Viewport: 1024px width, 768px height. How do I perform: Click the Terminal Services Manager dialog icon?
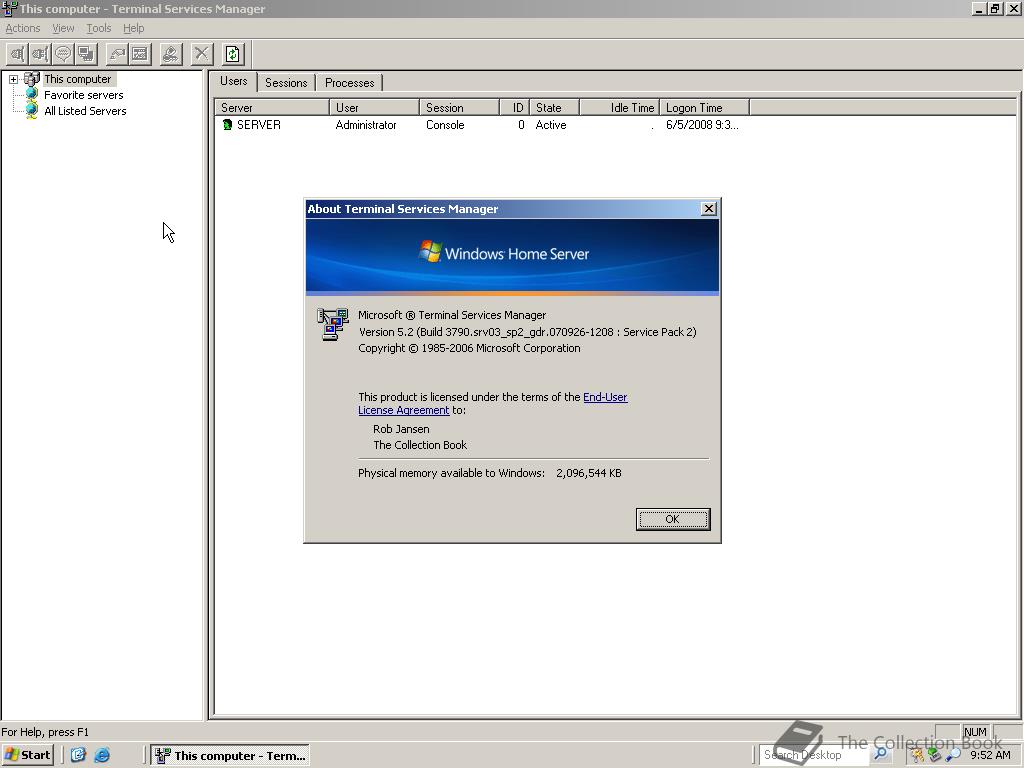[332, 324]
